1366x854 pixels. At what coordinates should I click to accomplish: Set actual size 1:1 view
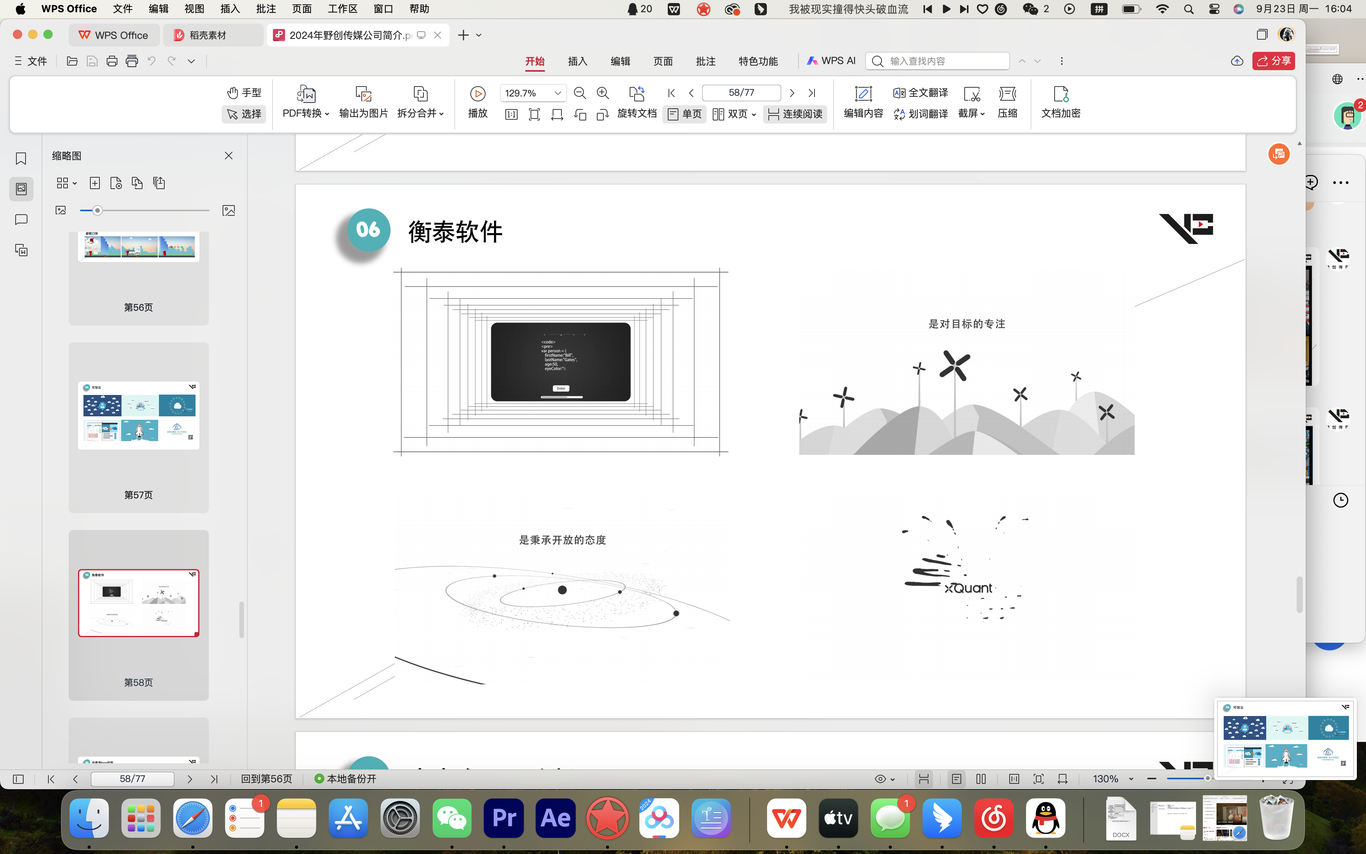point(511,115)
